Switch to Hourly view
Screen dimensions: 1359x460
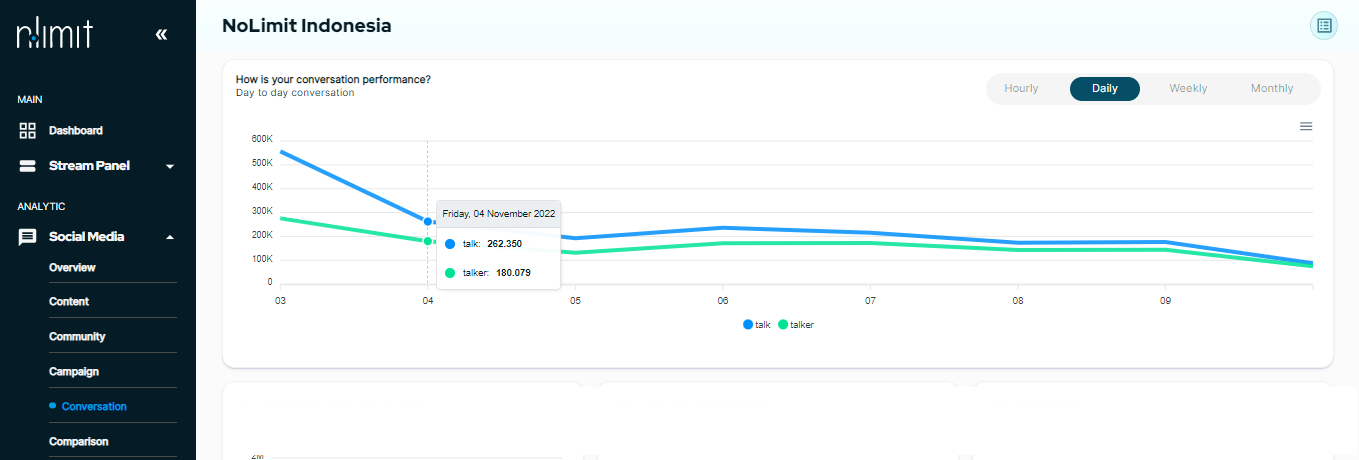(1021, 88)
